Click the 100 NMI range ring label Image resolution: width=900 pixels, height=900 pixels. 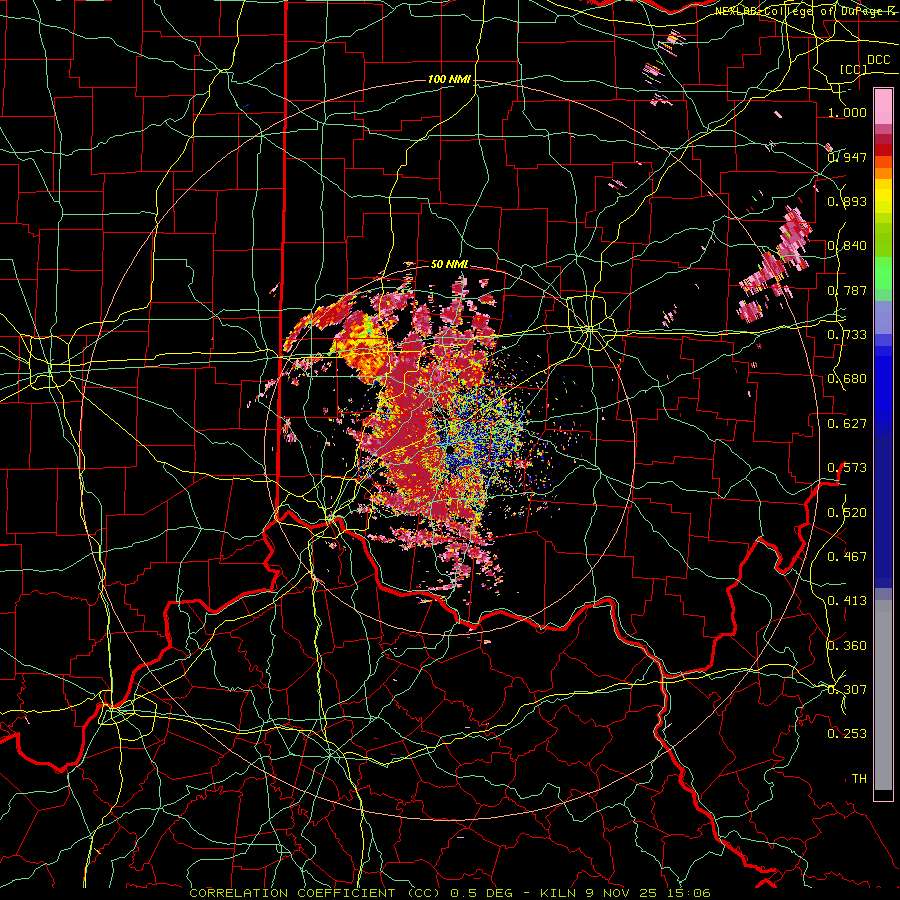[449, 79]
